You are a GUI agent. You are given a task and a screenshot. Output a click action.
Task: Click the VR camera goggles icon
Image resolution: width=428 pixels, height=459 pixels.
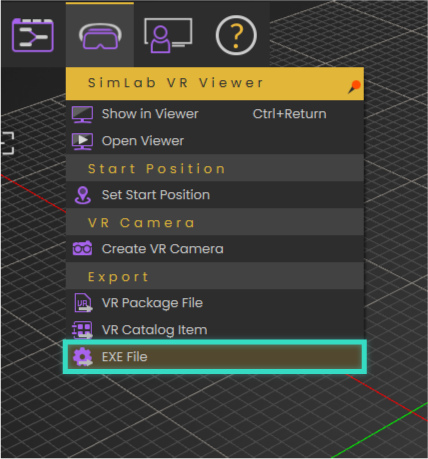(82, 248)
